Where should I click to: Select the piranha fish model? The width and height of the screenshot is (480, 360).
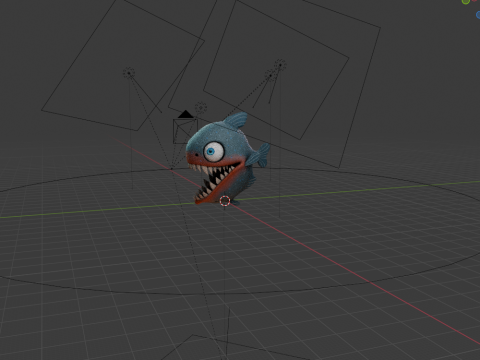pyautogui.click(x=227, y=158)
